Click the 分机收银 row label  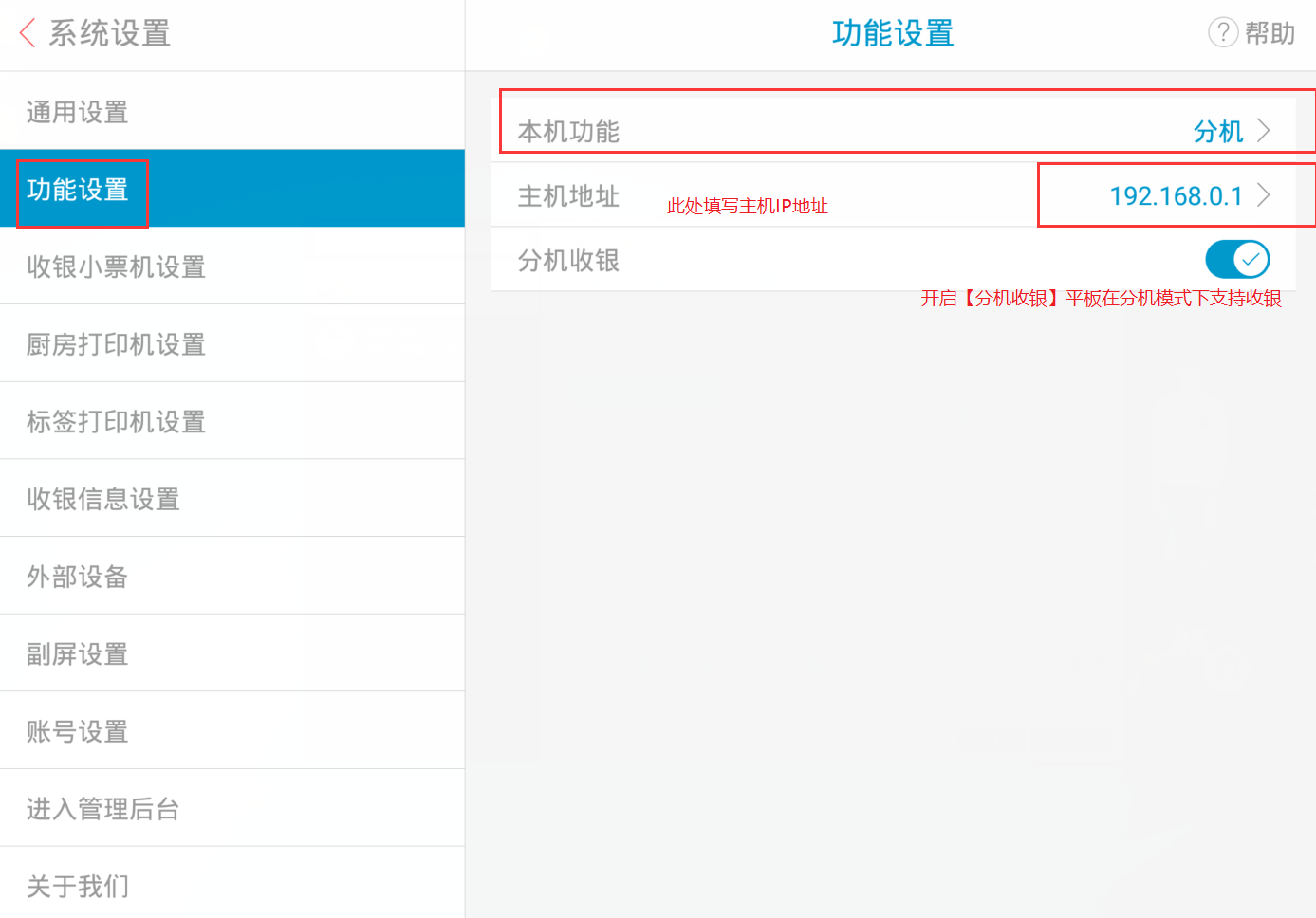point(568,260)
